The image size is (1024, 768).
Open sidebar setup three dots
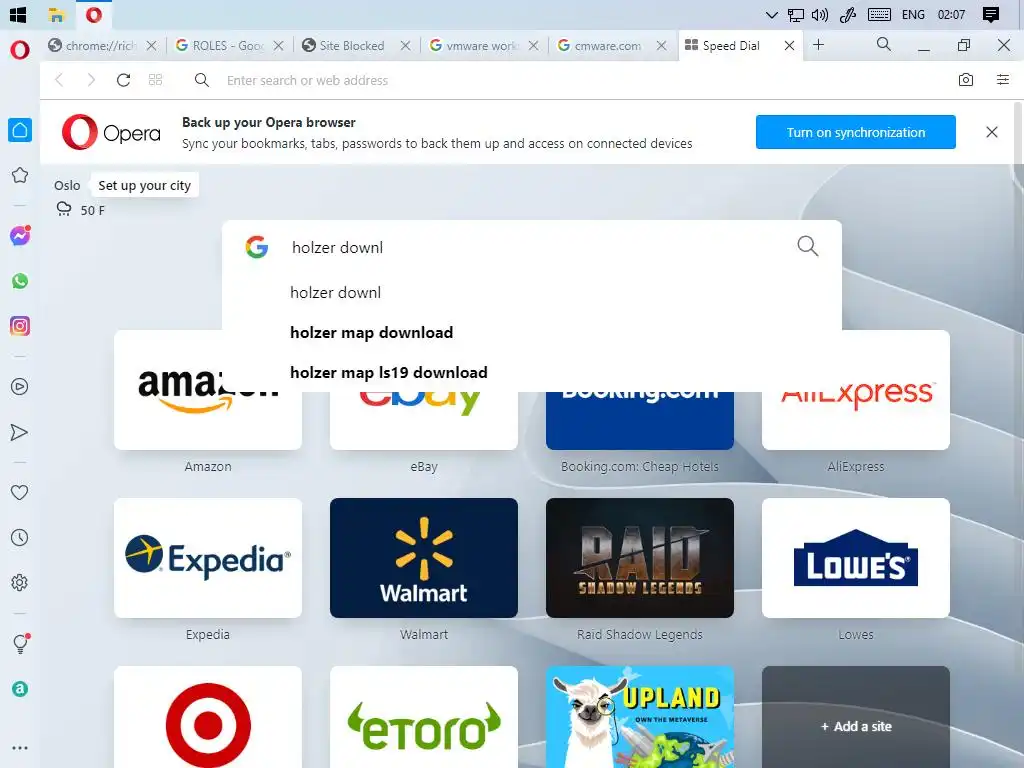(20, 748)
